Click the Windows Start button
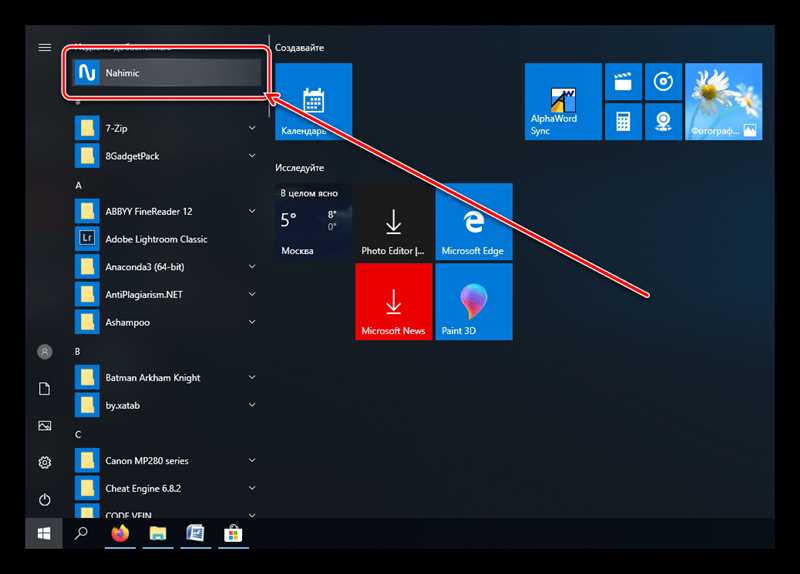The height and width of the screenshot is (574, 800). pos(44,534)
